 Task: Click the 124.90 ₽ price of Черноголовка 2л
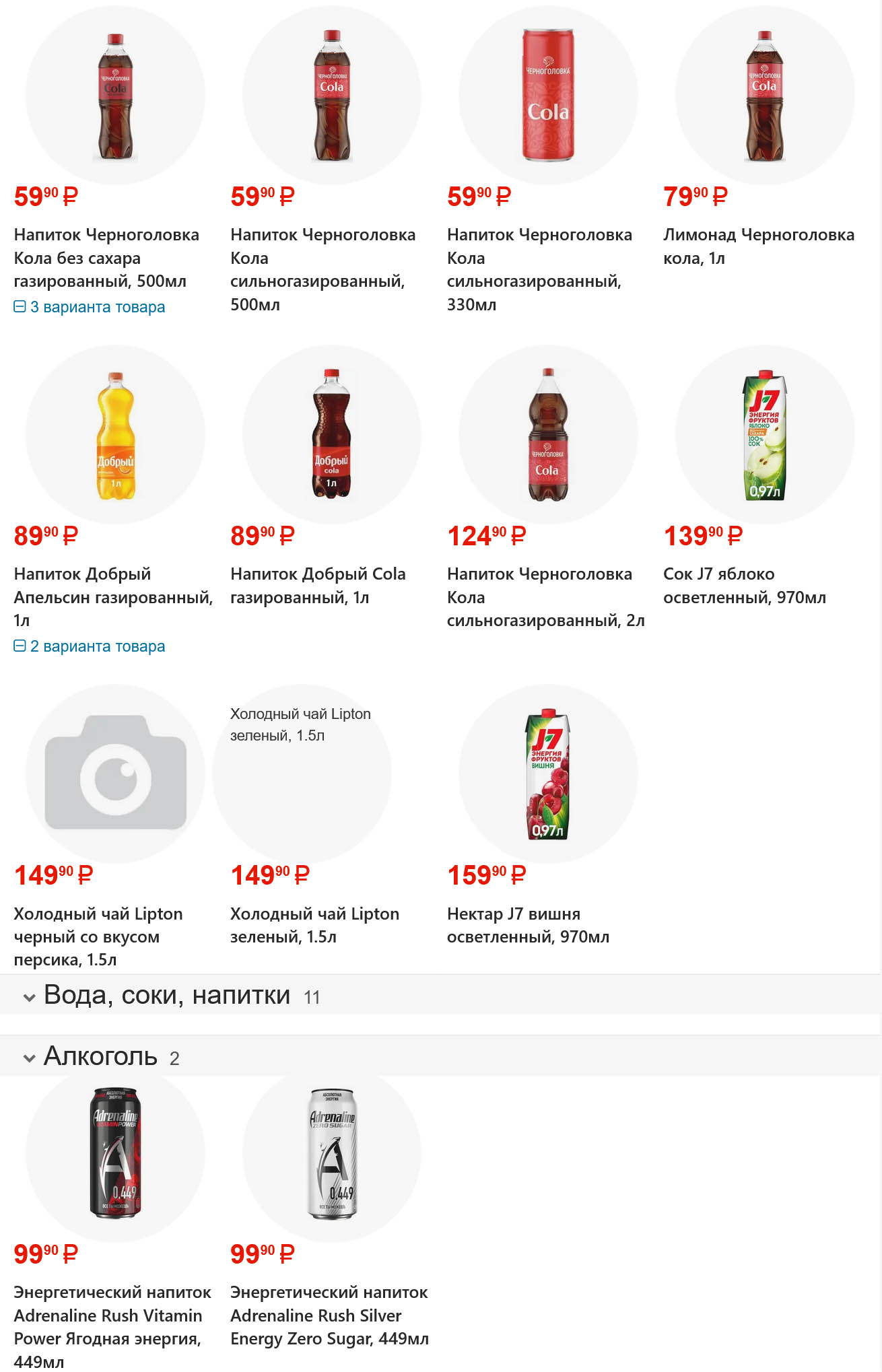tap(486, 537)
